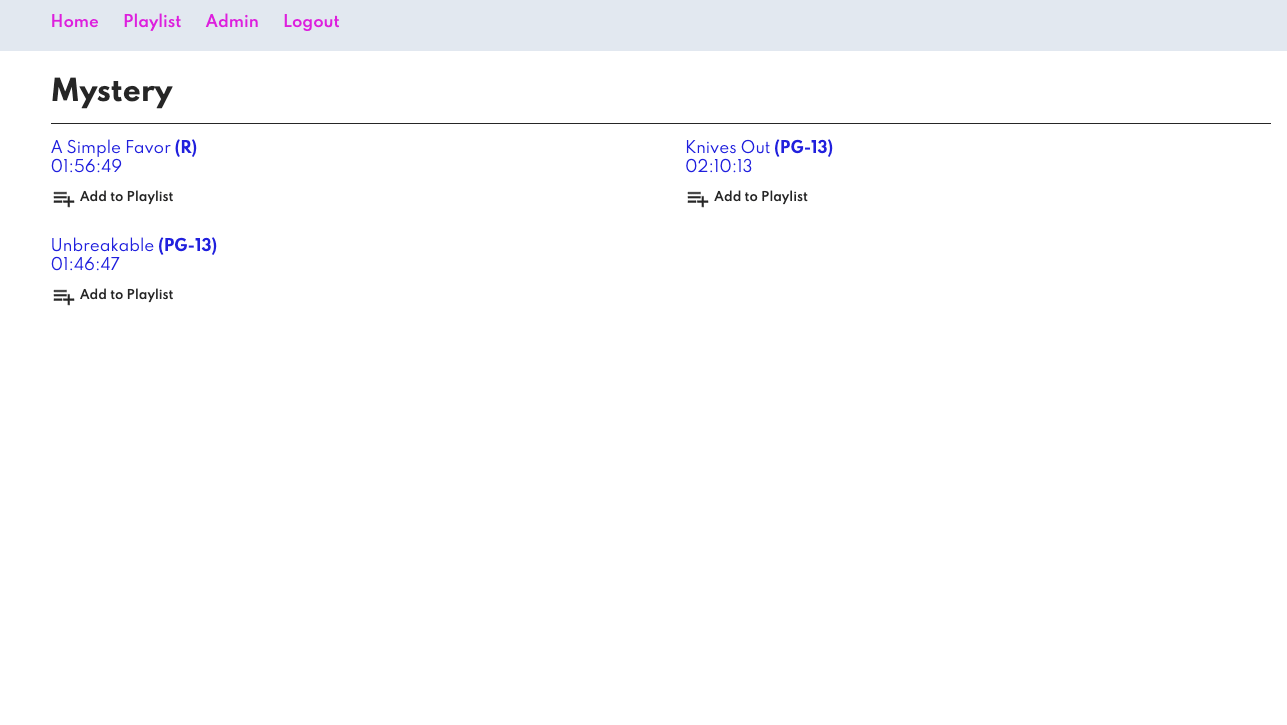Open the A Simple Favor movie link
This screenshot has width=1287, height=725.
[110, 148]
